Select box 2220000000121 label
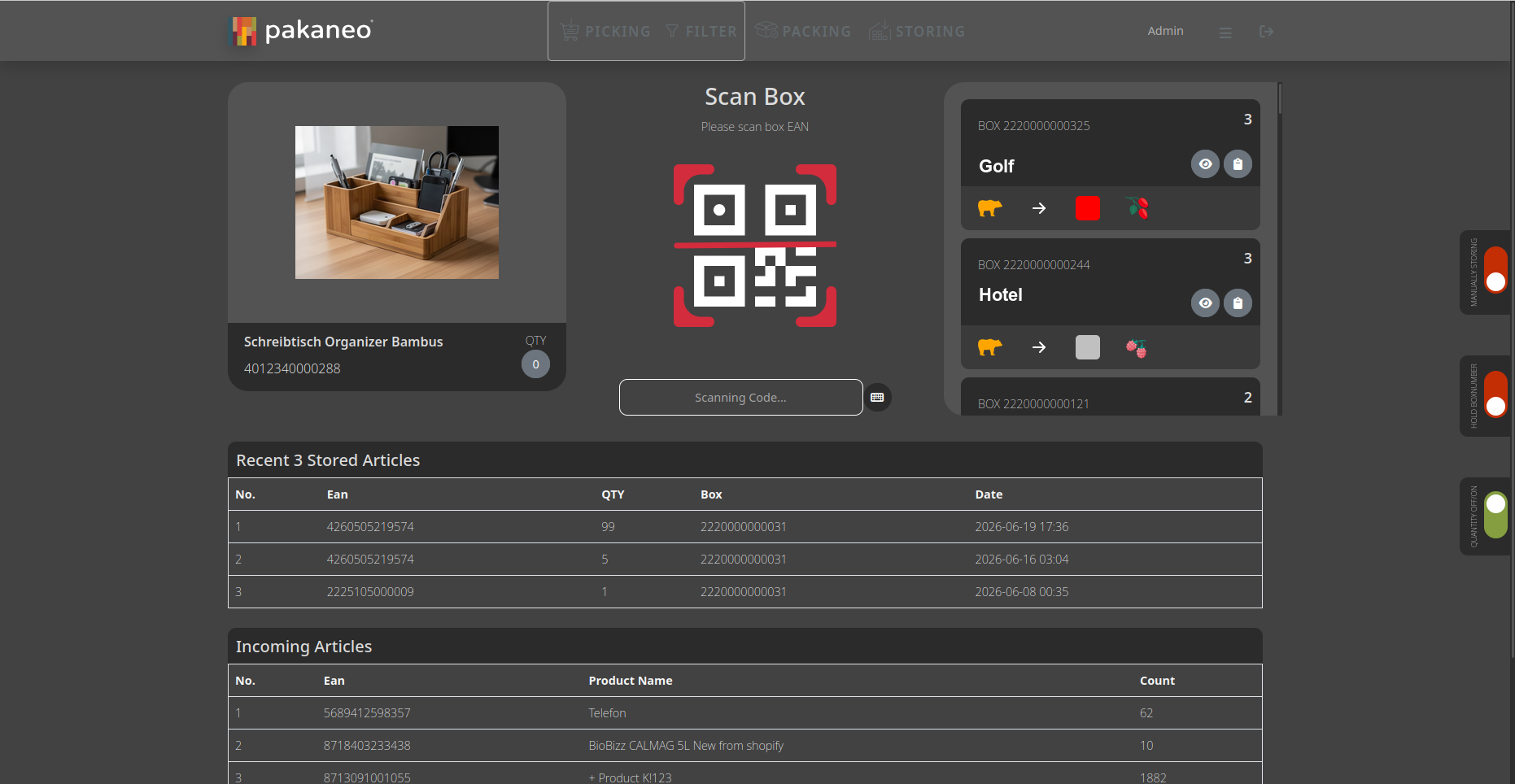The image size is (1515, 784). 1033,404
